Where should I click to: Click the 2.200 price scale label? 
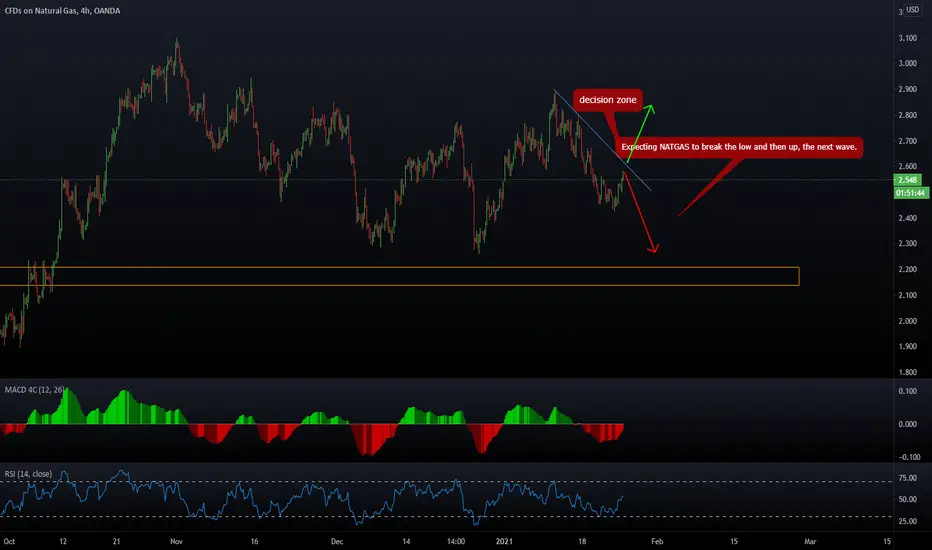point(908,269)
